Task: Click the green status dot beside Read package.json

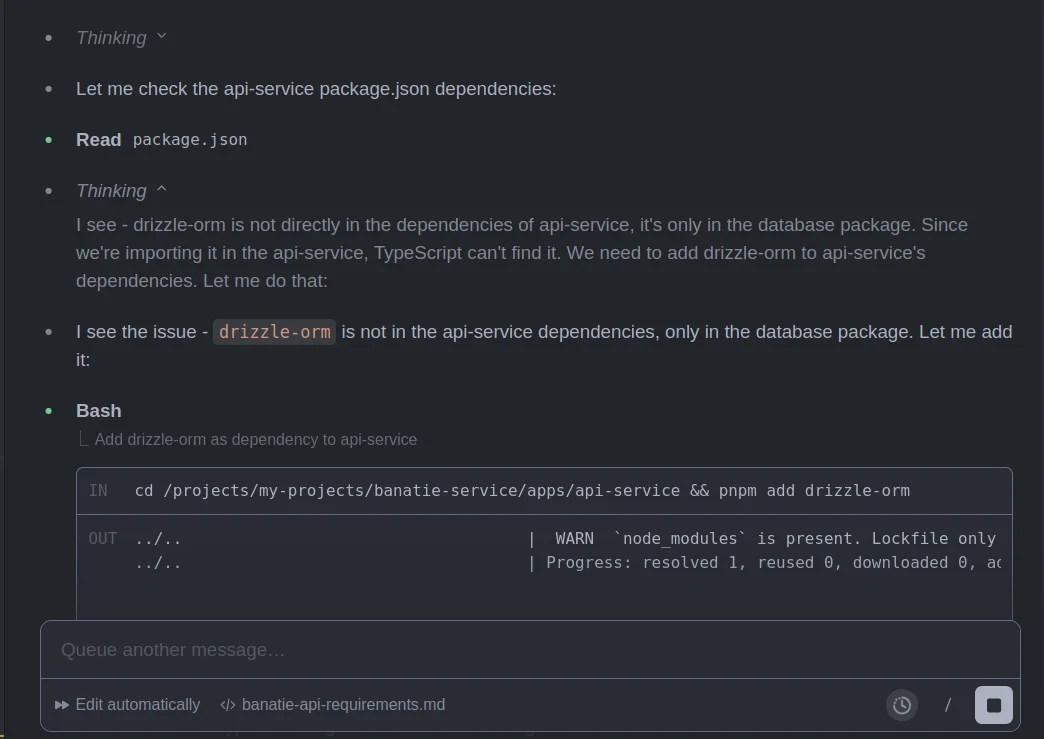Action: click(x=48, y=140)
